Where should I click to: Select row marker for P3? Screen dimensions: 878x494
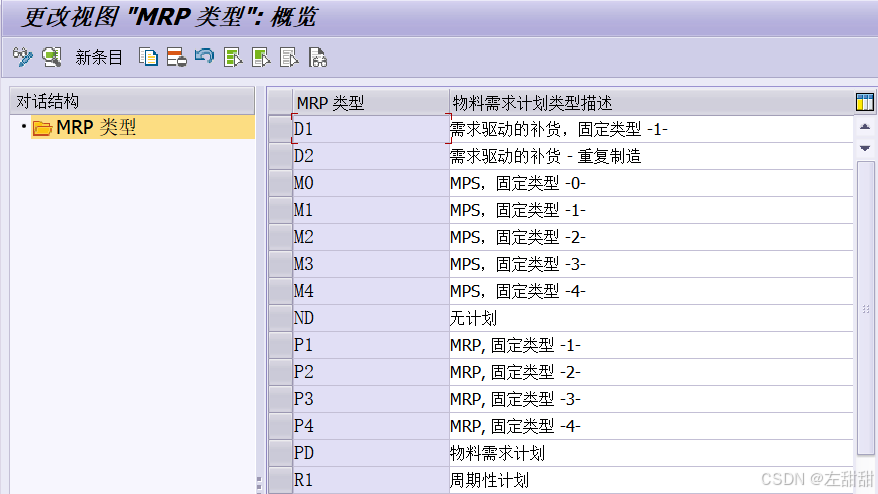click(x=280, y=399)
